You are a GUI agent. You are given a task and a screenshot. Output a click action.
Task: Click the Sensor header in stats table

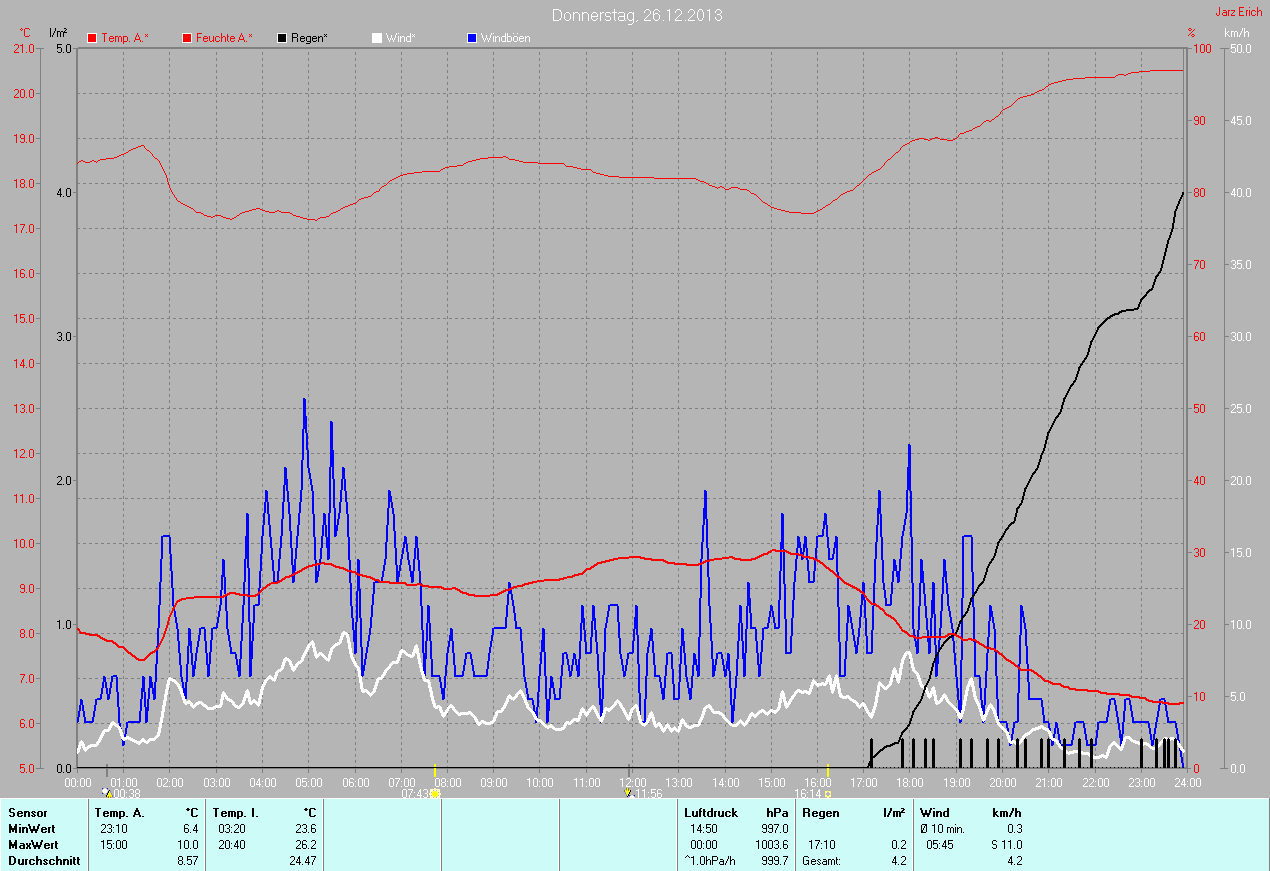[x=28, y=813]
